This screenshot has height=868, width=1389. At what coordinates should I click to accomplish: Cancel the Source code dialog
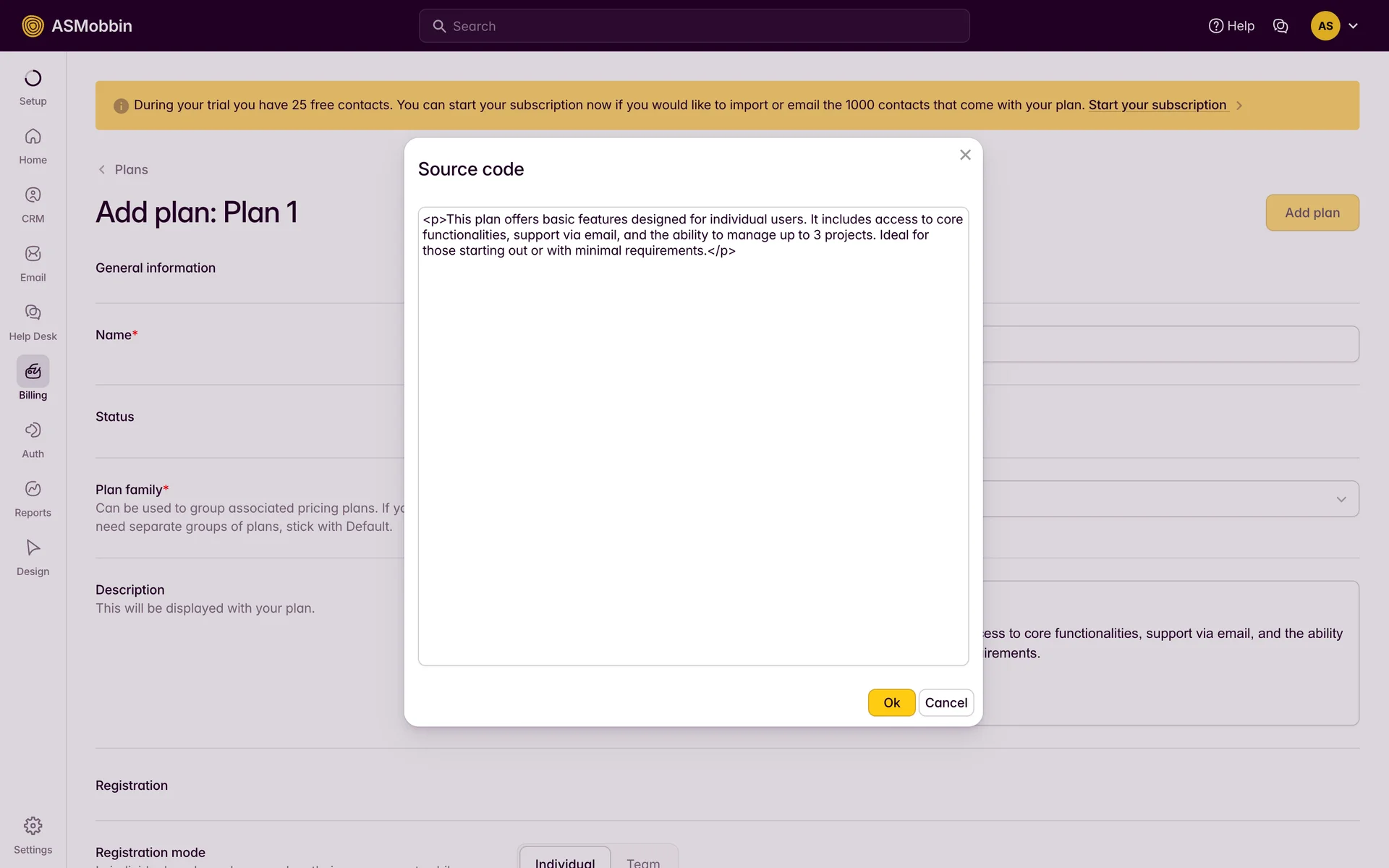coord(945,702)
